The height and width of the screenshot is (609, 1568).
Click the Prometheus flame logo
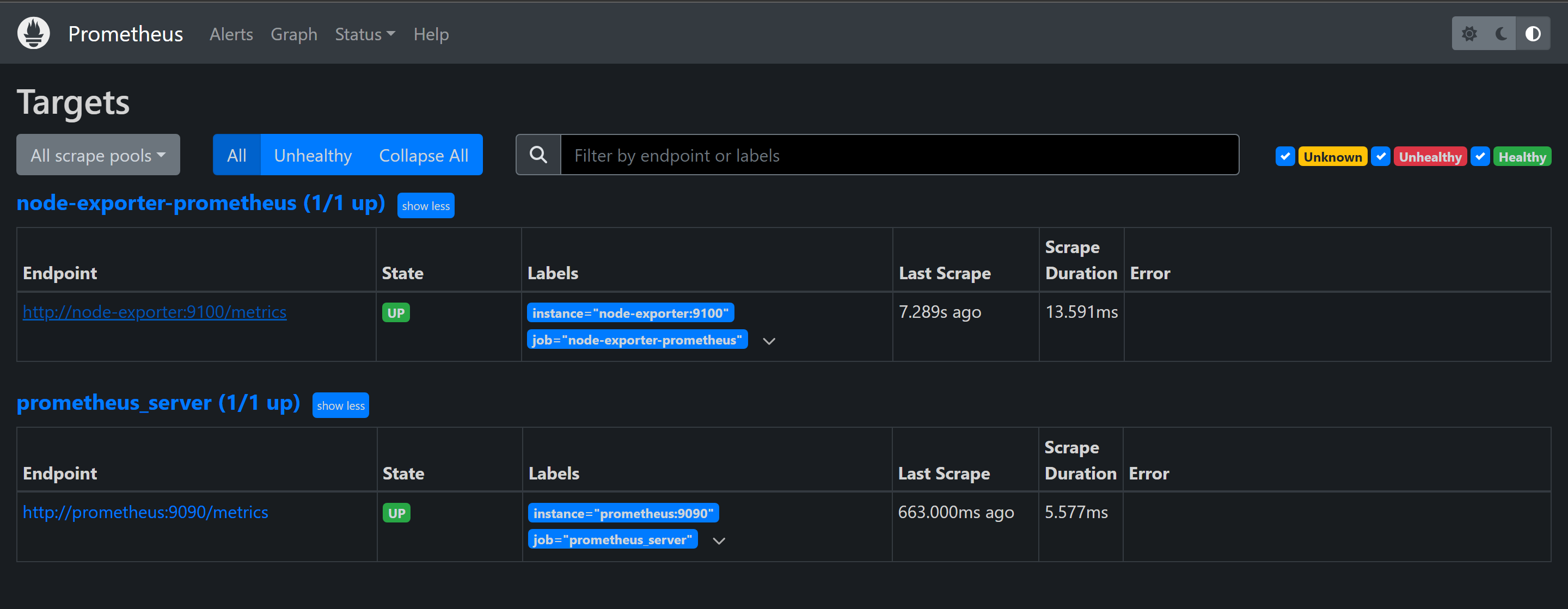[x=33, y=33]
